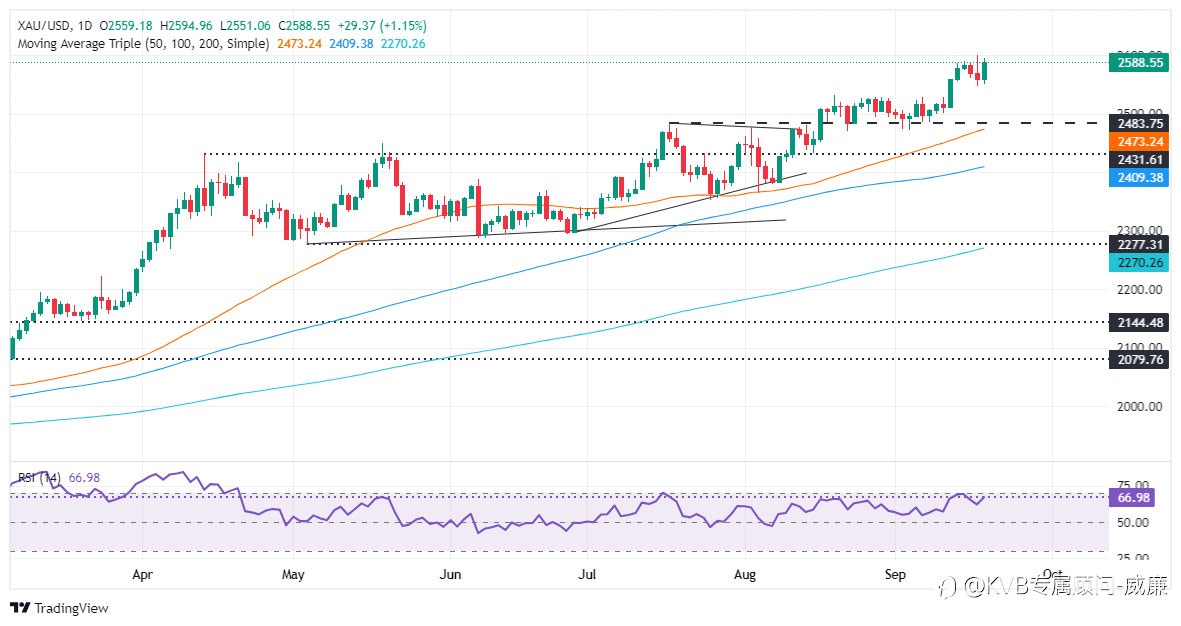The image size is (1181, 626).
Task: Click the RSI value tag 66.98
Action: pos(1133,498)
